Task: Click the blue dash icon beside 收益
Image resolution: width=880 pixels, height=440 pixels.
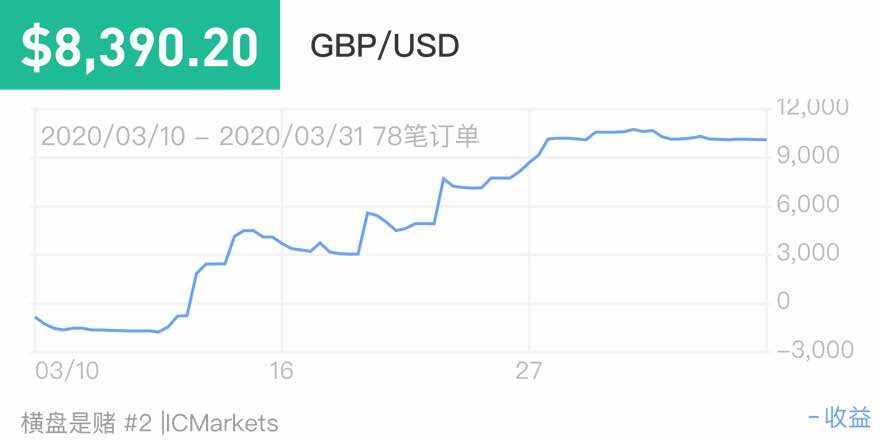Action: (814, 418)
